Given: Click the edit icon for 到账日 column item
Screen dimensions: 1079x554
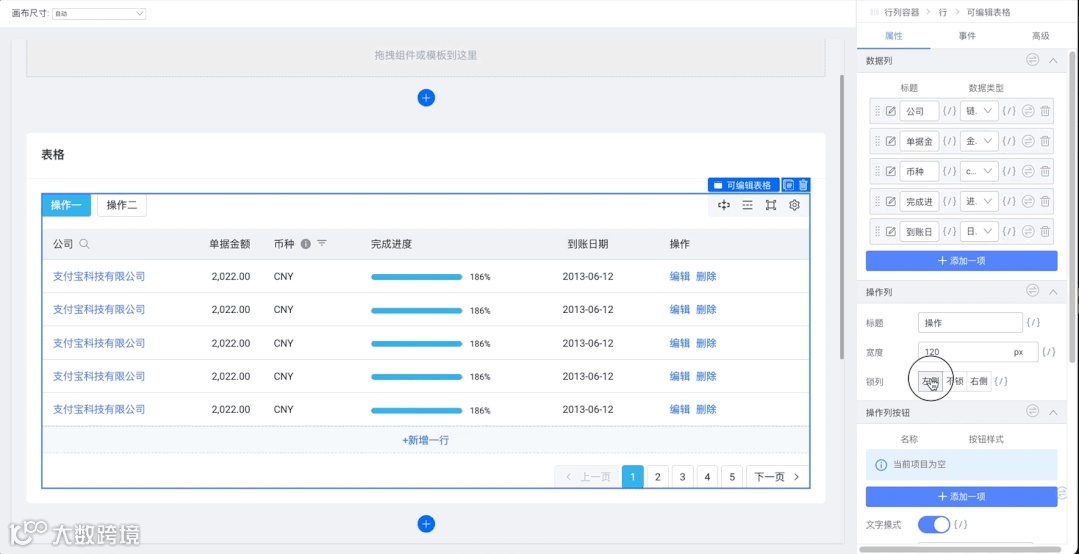Looking at the screenshot, I should click(x=890, y=232).
